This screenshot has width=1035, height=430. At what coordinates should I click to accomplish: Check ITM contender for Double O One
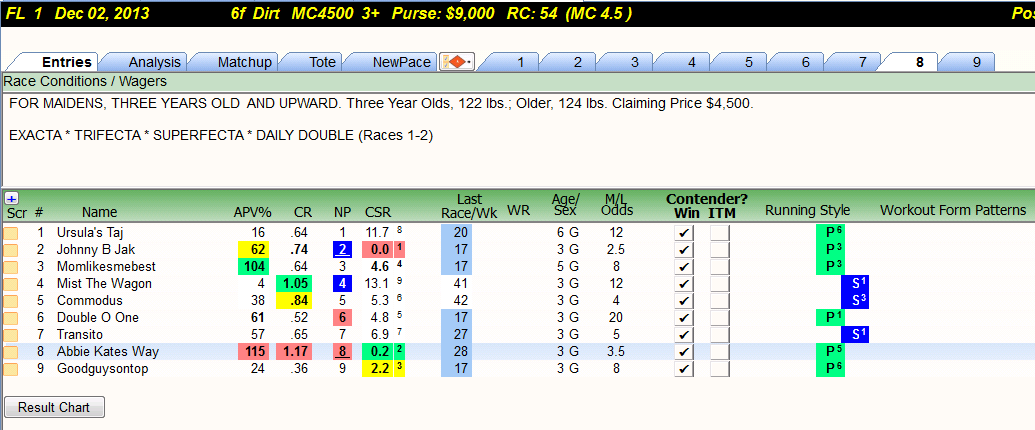721,318
